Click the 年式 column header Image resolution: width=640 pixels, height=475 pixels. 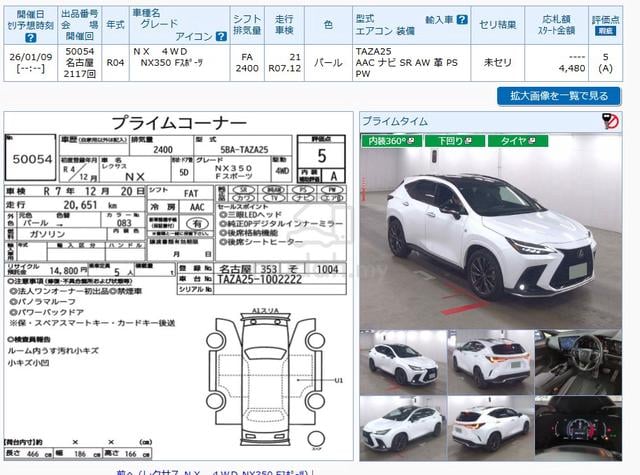(115, 25)
